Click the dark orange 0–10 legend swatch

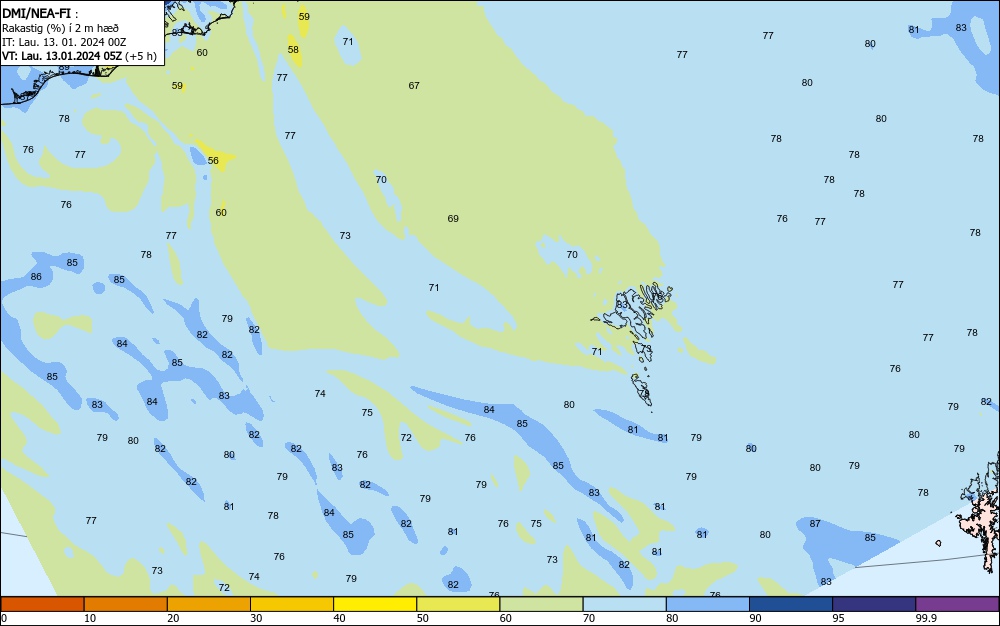click(x=42, y=604)
